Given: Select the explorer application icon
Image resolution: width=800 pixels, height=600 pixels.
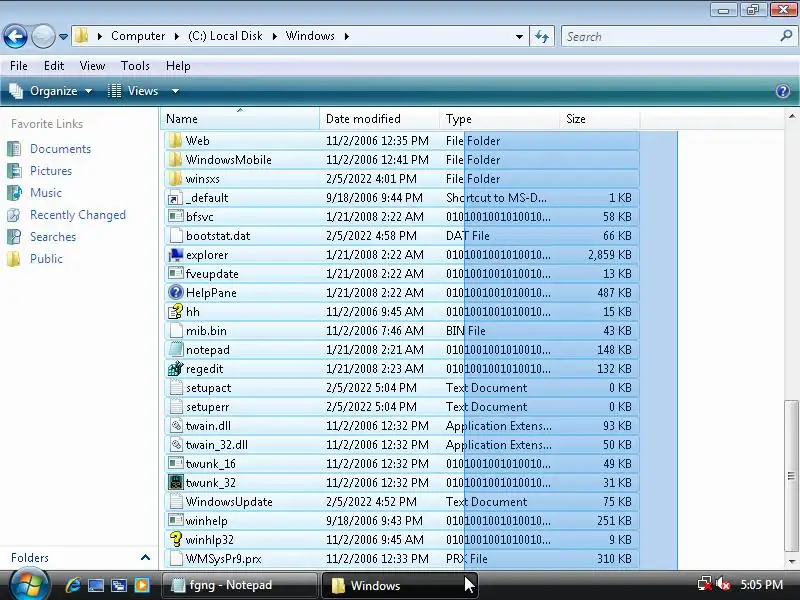Looking at the screenshot, I should 176,254.
